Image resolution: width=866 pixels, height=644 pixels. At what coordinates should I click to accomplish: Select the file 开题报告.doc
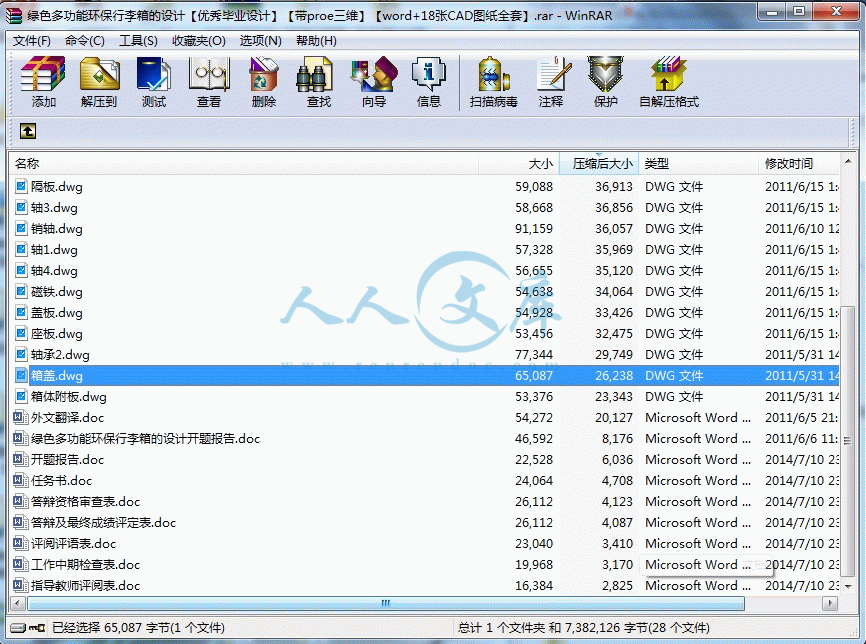pyautogui.click(x=67, y=460)
